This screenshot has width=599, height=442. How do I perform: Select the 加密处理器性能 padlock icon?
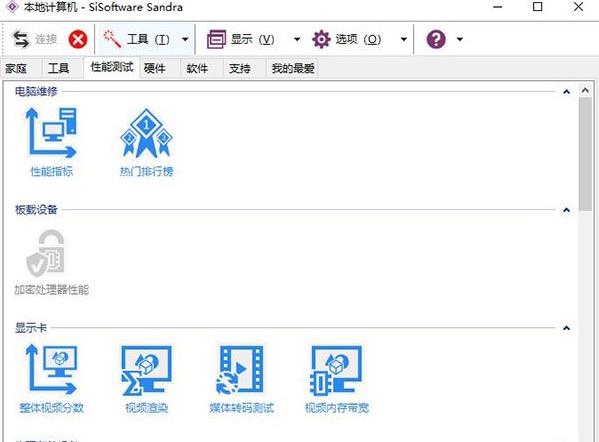click(x=45, y=253)
